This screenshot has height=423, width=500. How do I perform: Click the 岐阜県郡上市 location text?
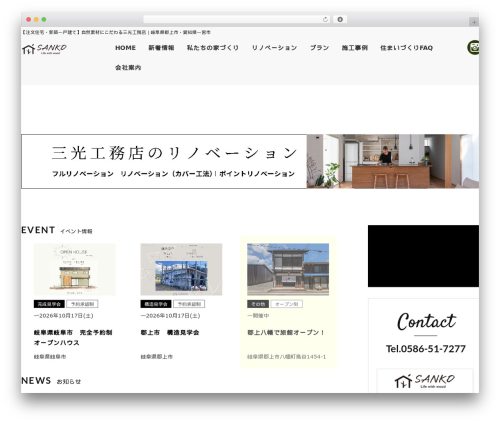tap(156, 357)
